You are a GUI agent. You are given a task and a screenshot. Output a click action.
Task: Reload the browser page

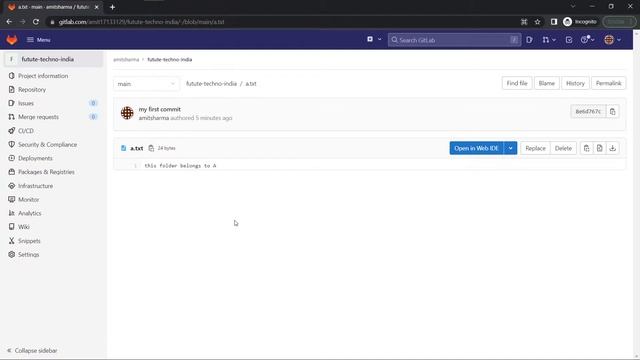[36, 22]
